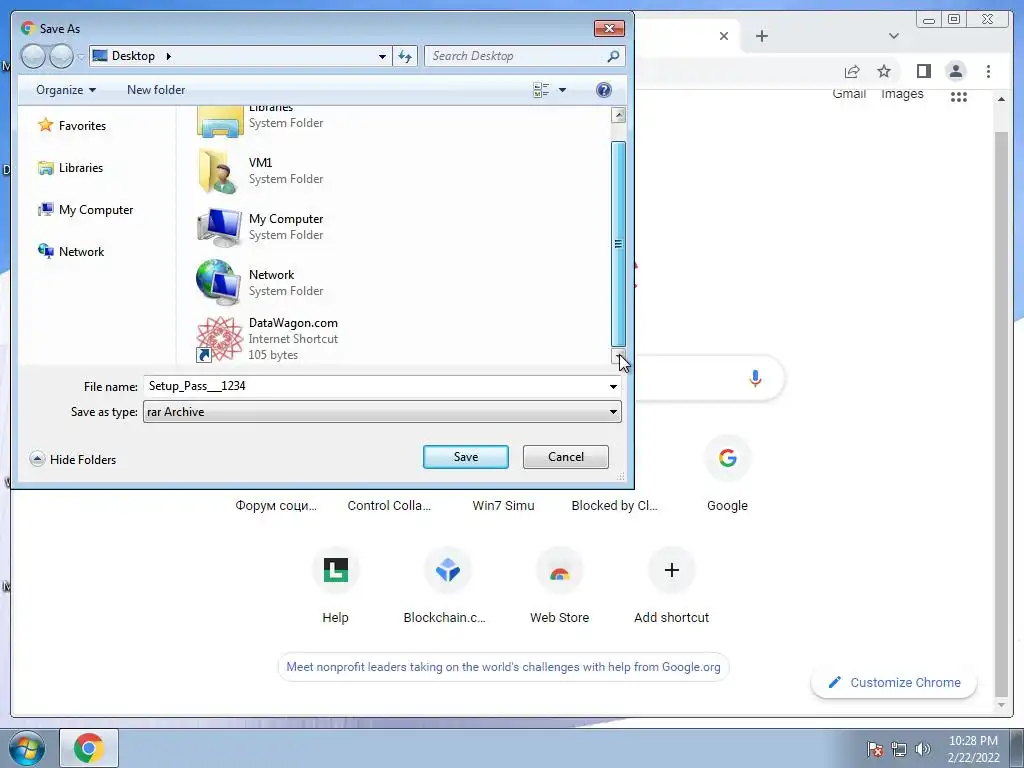Open the view options dropdown arrow
The height and width of the screenshot is (768, 1024).
pos(562,90)
